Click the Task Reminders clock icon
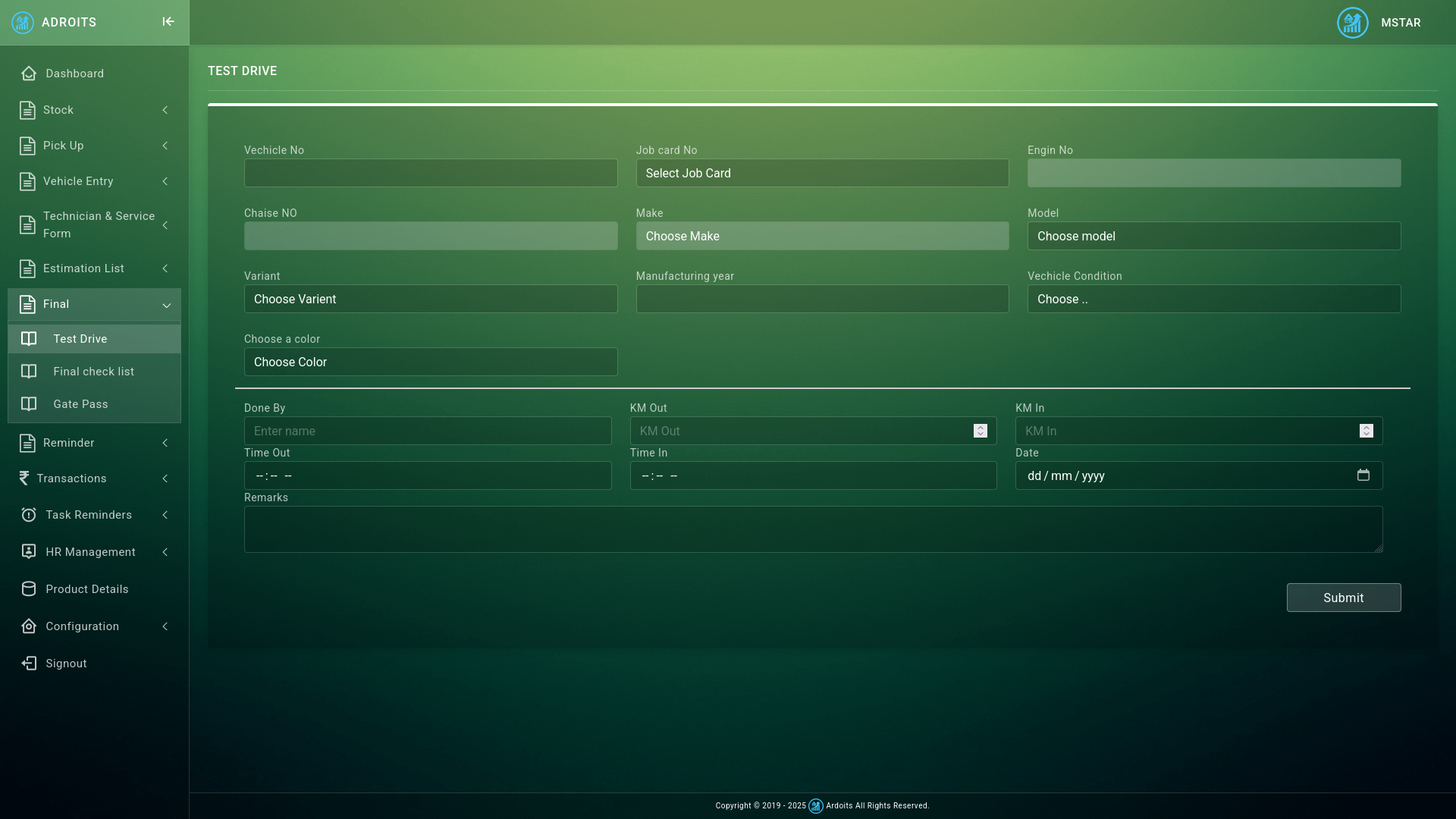Viewport: 1456px width, 819px height. point(29,515)
